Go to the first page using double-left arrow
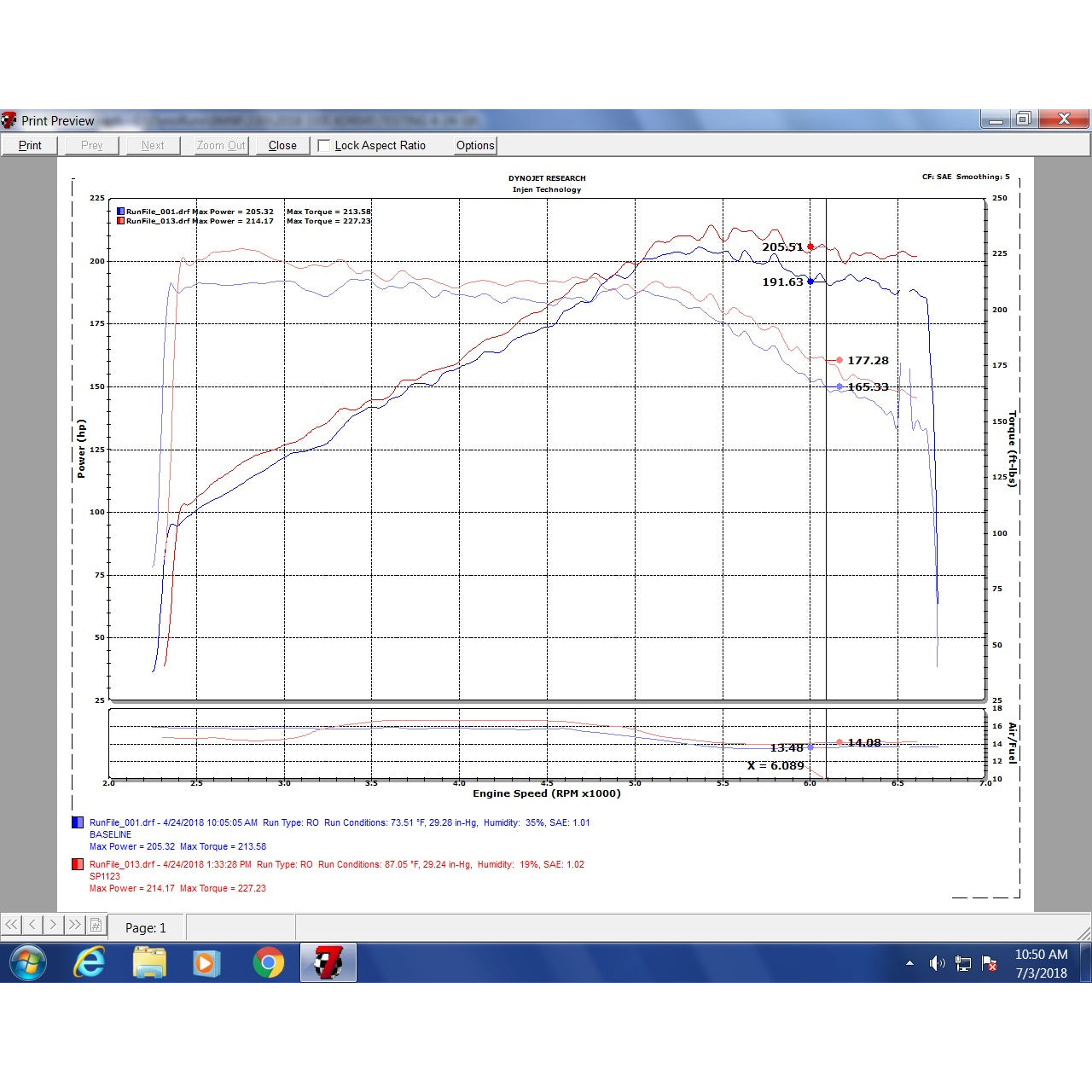This screenshot has width=1092, height=1092. [x=11, y=925]
